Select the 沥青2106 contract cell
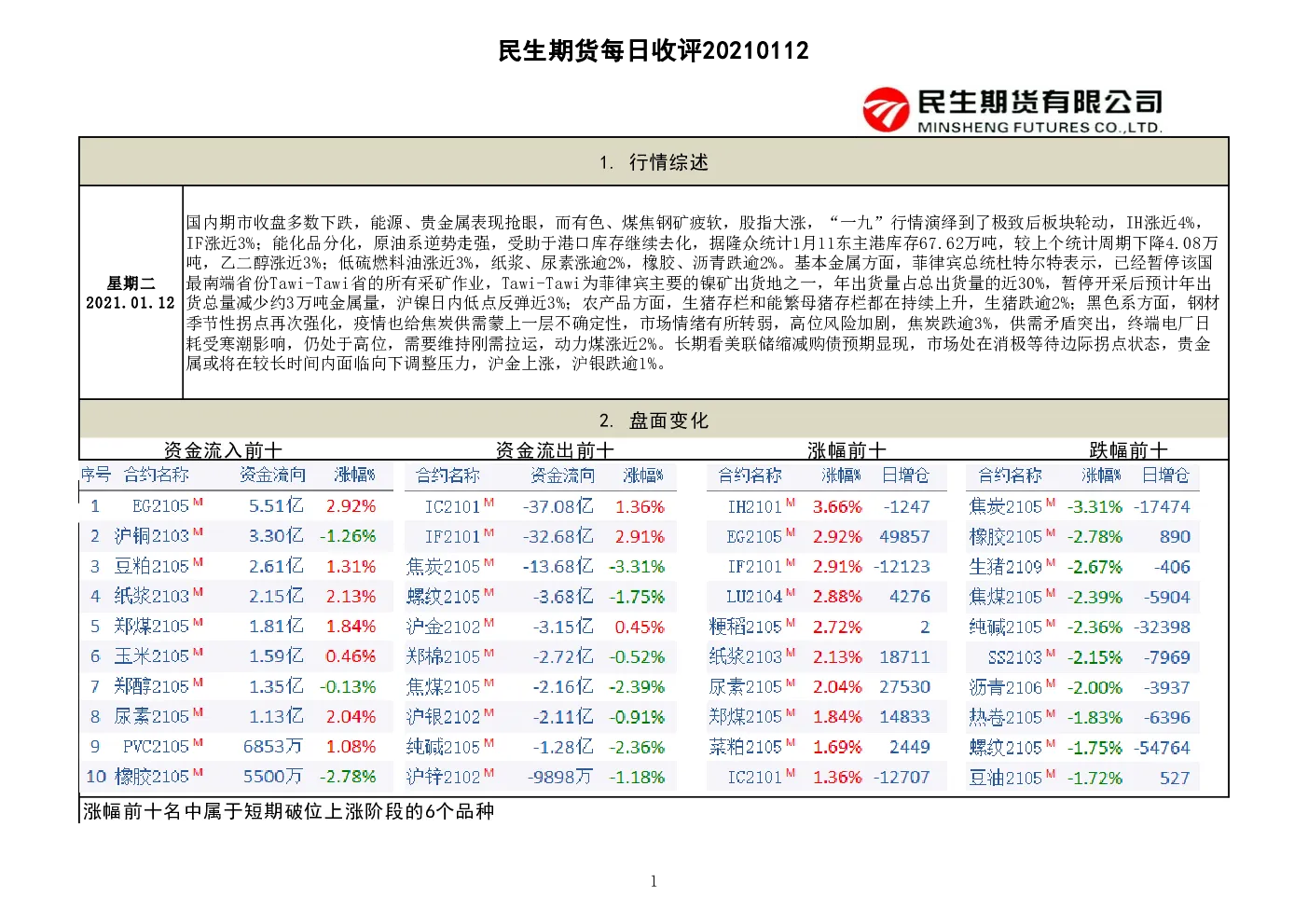 click(1006, 687)
